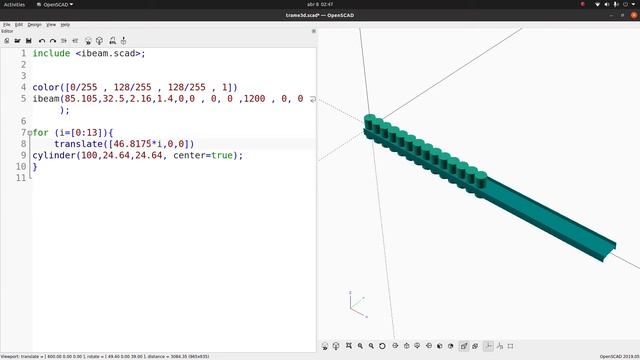The height and width of the screenshot is (360, 640).
Task: Open the Edit menu
Action: click(19, 25)
